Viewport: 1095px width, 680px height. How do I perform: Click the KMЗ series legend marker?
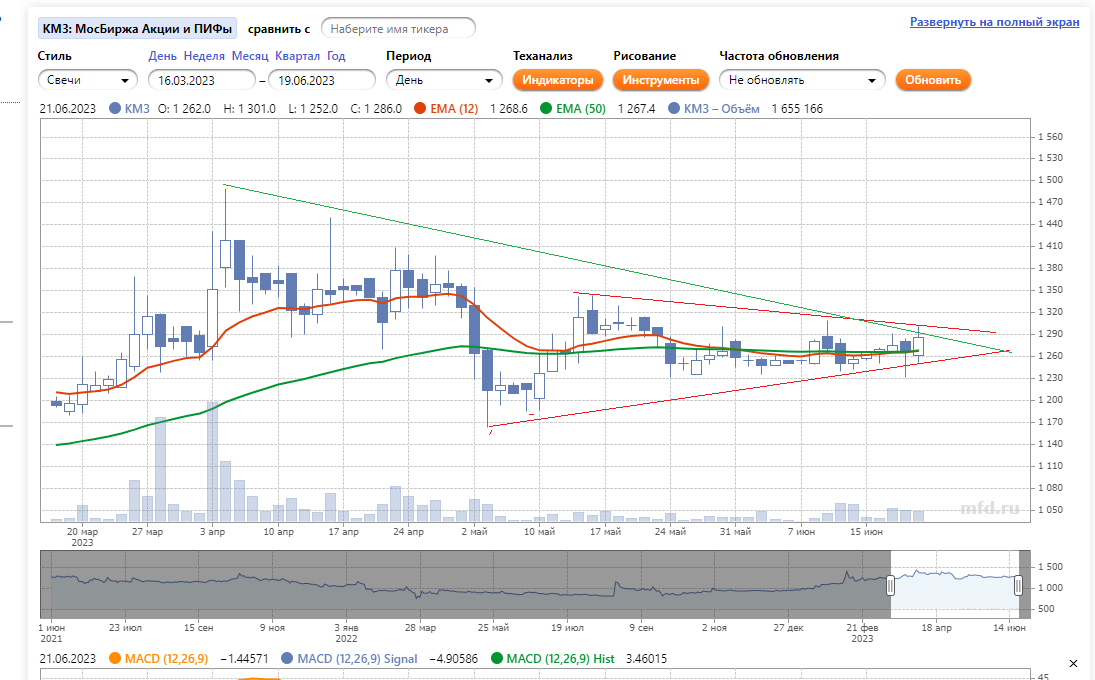(116, 109)
